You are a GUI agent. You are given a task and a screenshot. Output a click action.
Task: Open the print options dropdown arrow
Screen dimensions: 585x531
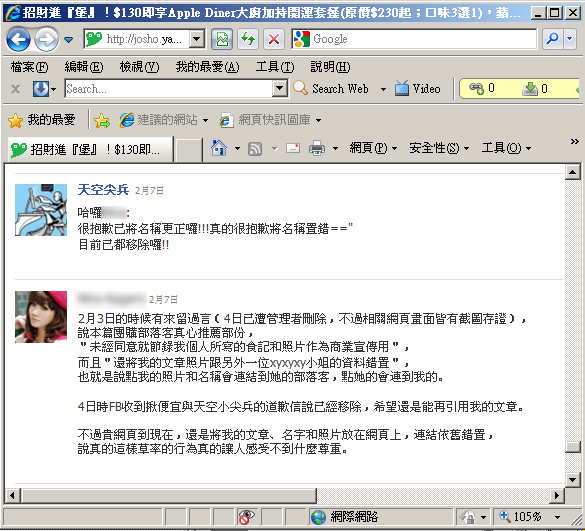[335, 149]
